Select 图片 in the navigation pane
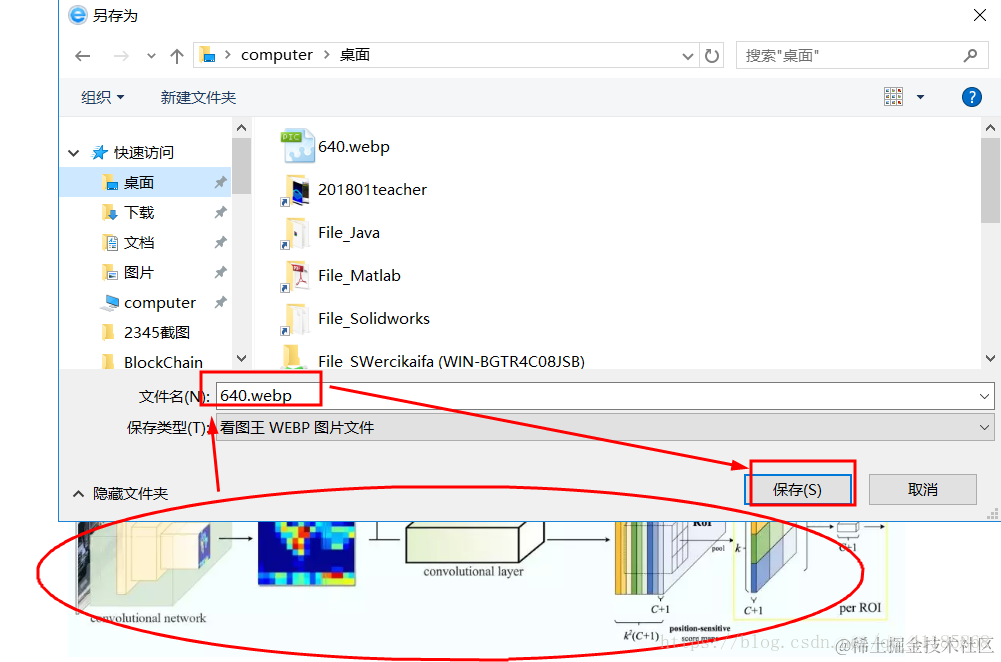1001x662 pixels. click(x=139, y=272)
